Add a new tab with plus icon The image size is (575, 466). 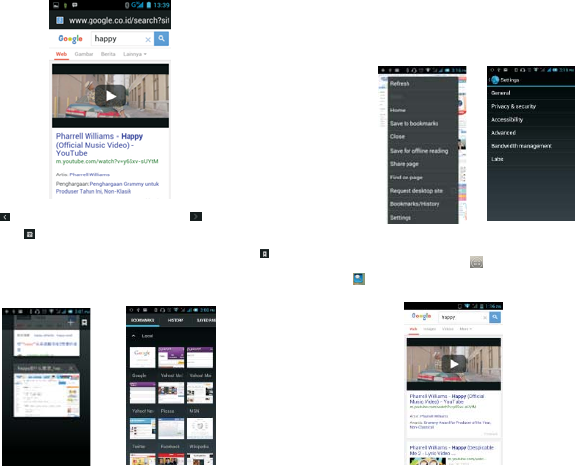pyautogui.click(x=71, y=323)
